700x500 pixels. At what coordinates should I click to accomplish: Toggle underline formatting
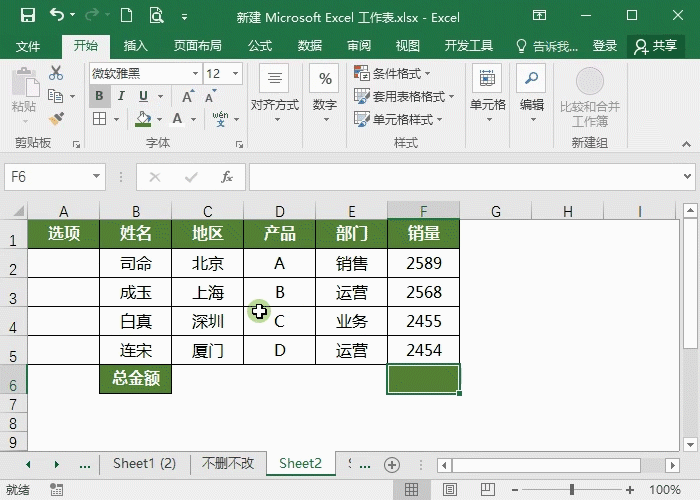(x=143, y=96)
